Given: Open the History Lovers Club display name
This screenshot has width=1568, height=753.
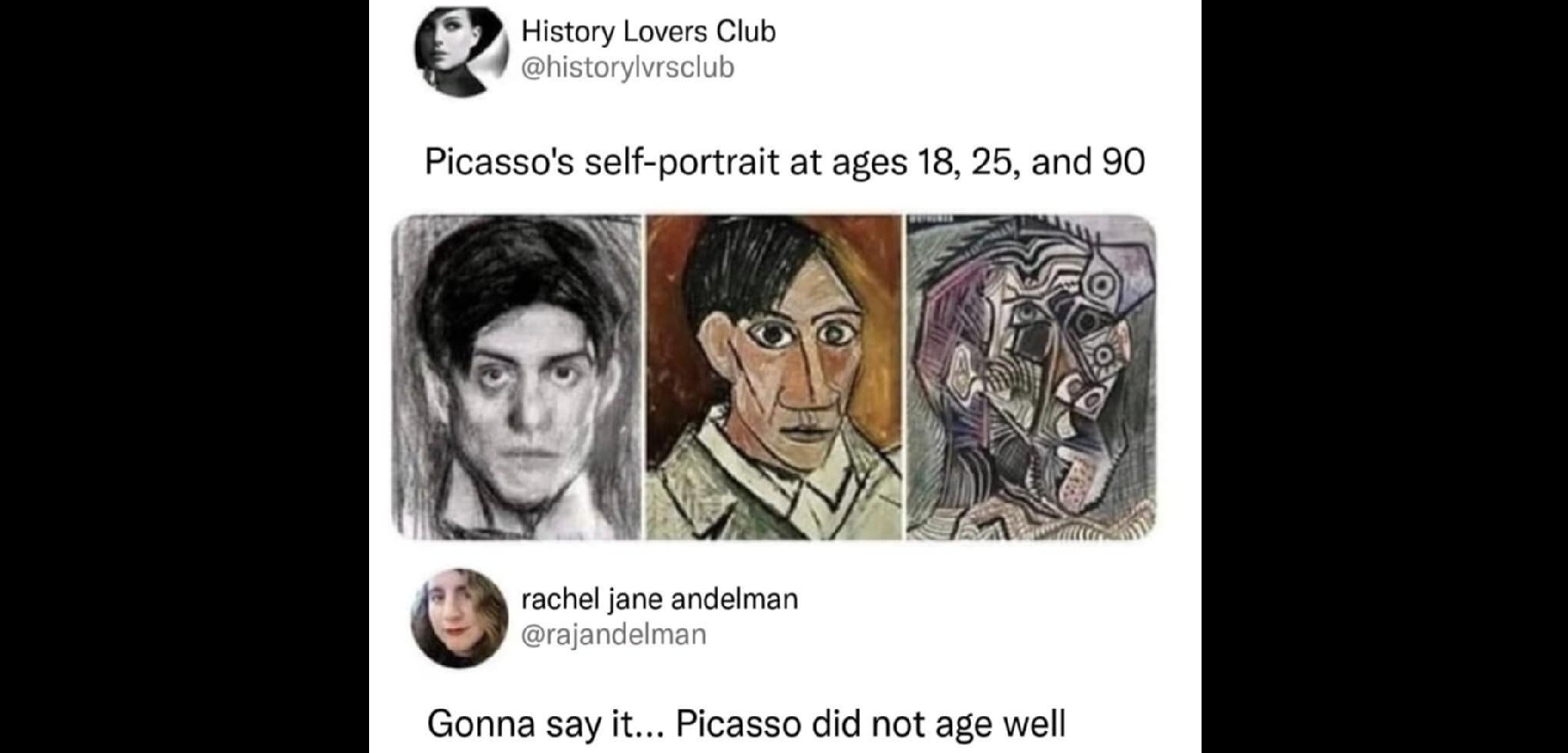Looking at the screenshot, I should (648, 32).
